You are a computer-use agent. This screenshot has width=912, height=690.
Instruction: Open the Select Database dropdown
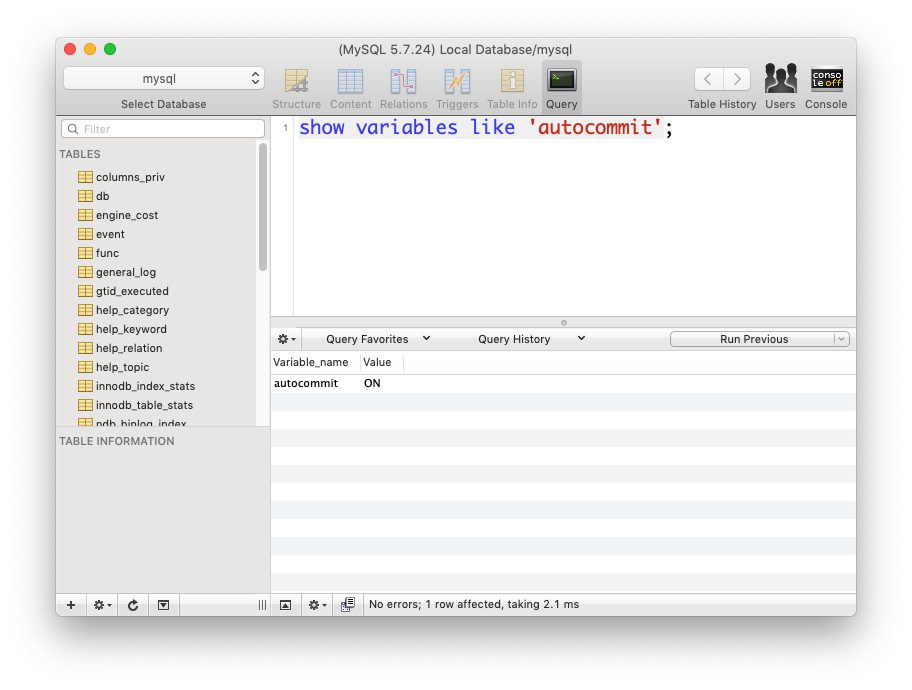(164, 79)
